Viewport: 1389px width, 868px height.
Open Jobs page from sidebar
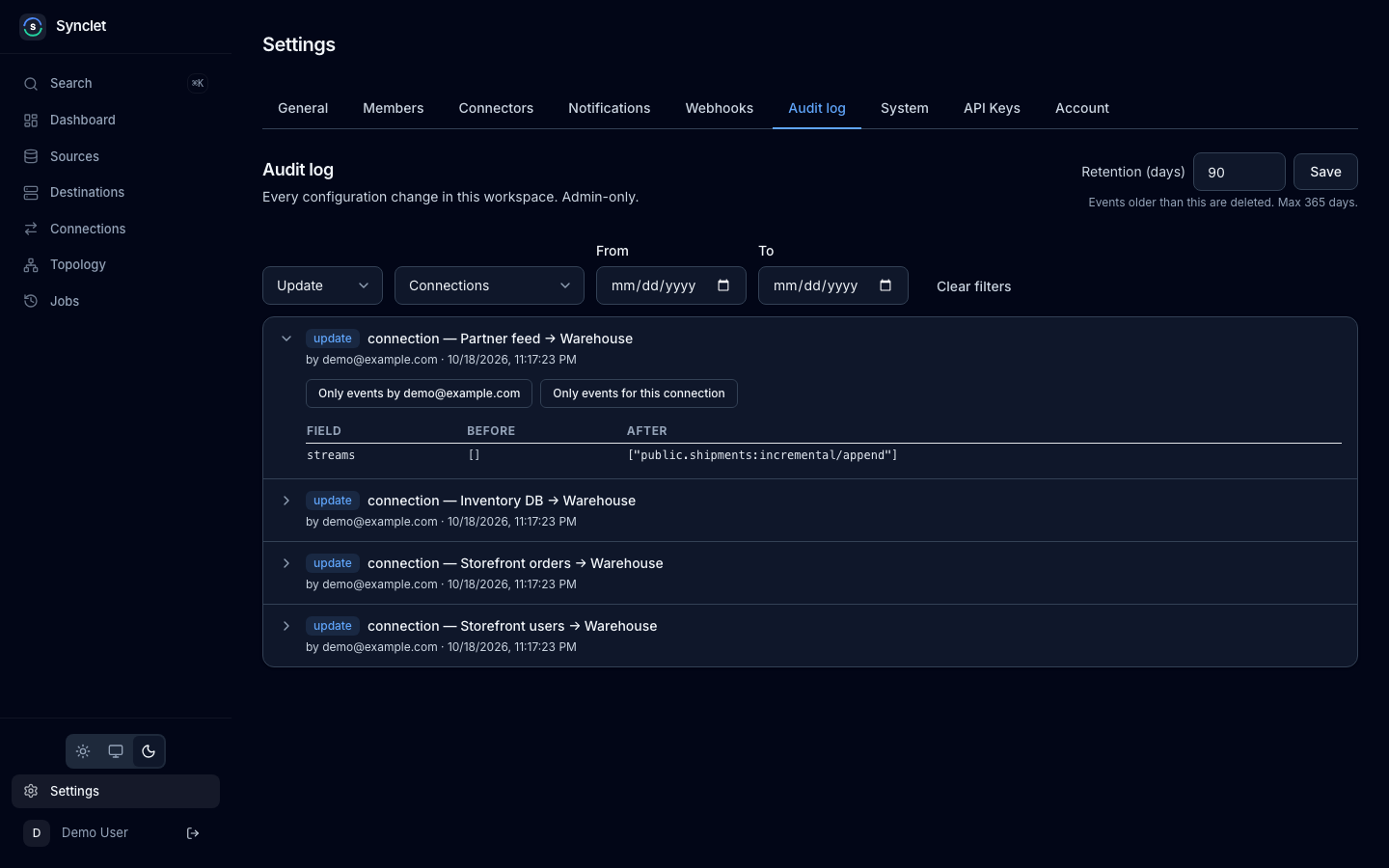[x=116, y=301]
